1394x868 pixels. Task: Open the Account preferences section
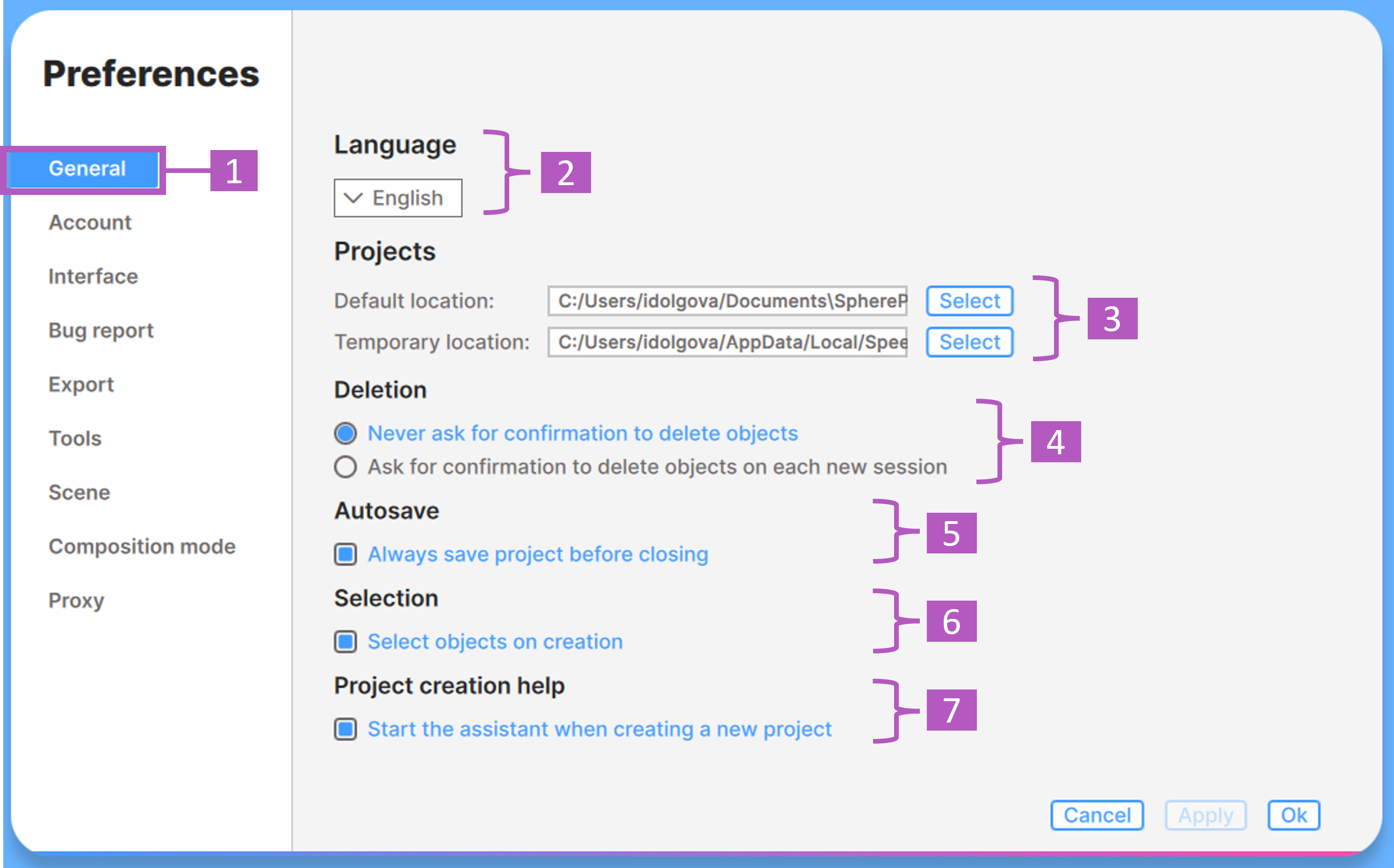pyautogui.click(x=90, y=223)
